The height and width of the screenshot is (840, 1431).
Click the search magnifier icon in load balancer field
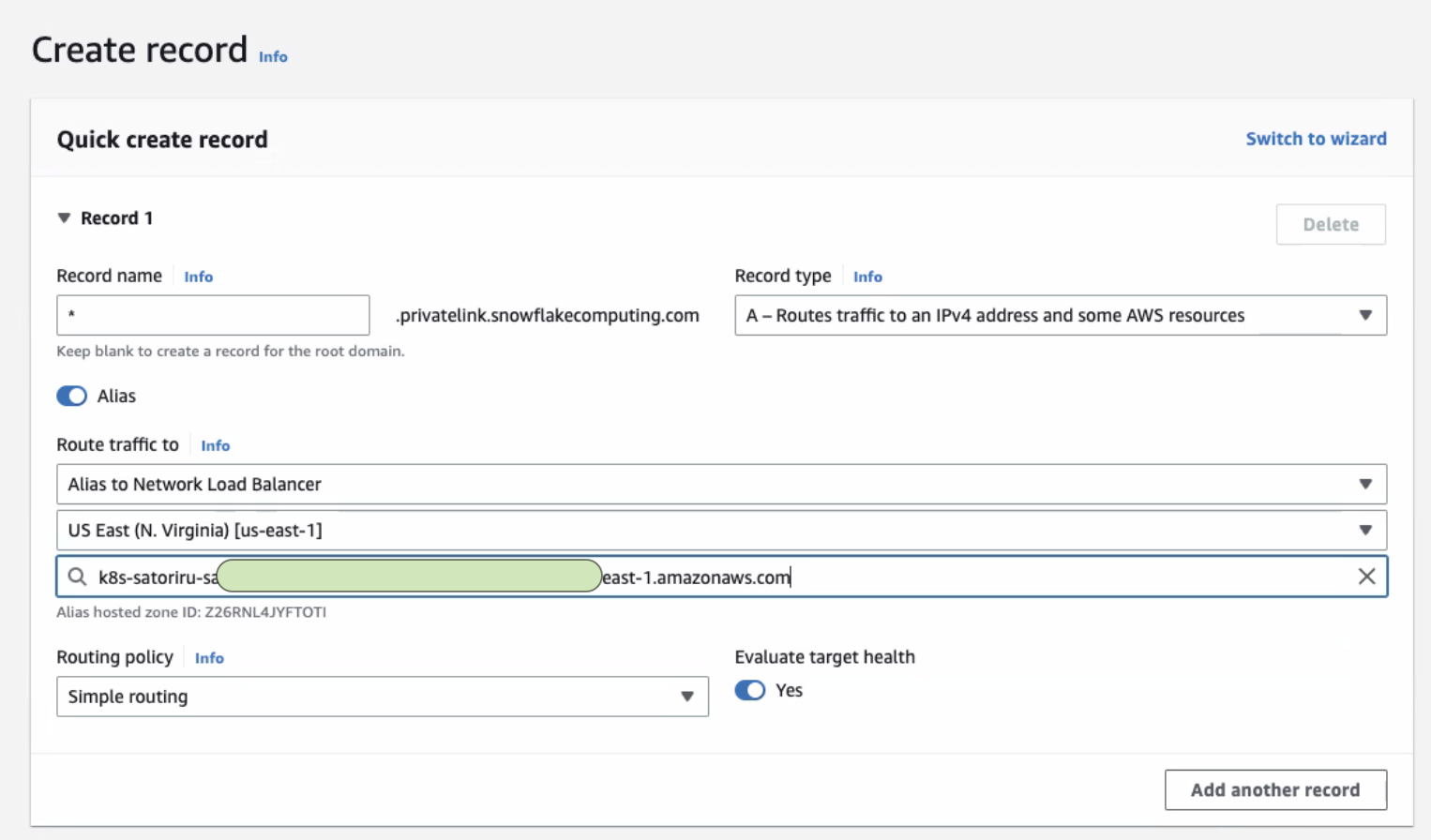pyautogui.click(x=78, y=577)
